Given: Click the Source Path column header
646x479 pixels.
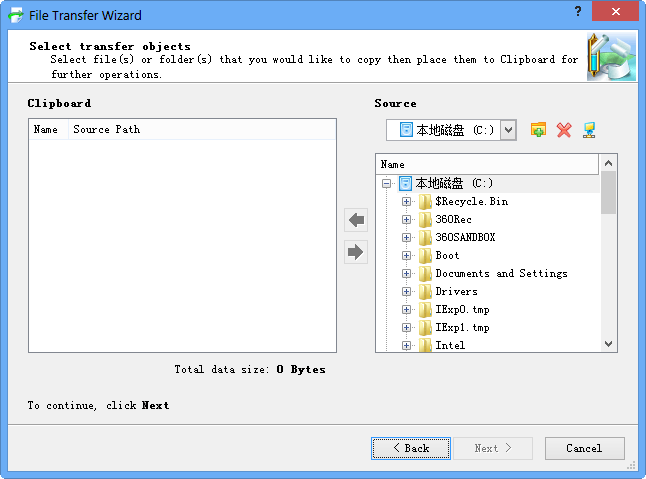Looking at the screenshot, I should (x=106, y=129).
